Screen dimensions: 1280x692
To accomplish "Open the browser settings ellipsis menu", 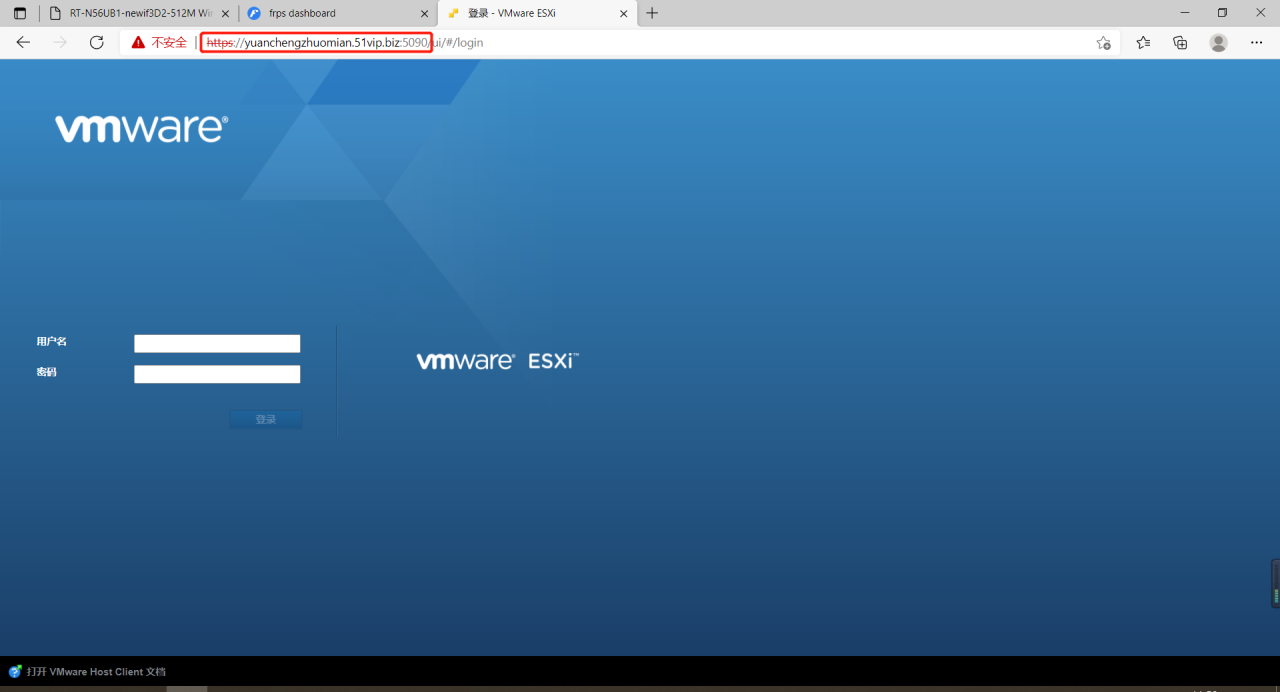I will pyautogui.click(x=1257, y=43).
